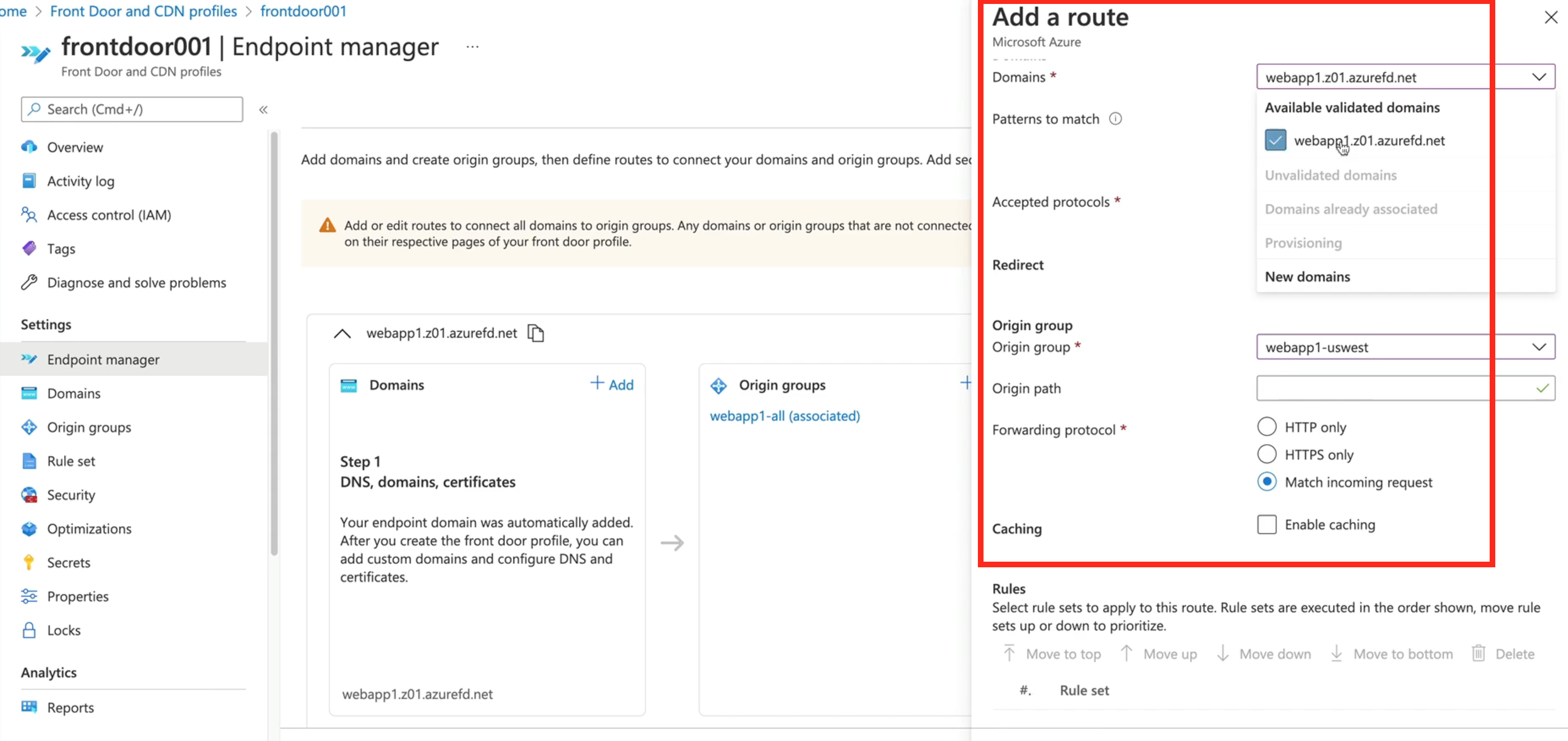
Task: Click the Endpoint manager sidebar icon
Action: tap(29, 359)
